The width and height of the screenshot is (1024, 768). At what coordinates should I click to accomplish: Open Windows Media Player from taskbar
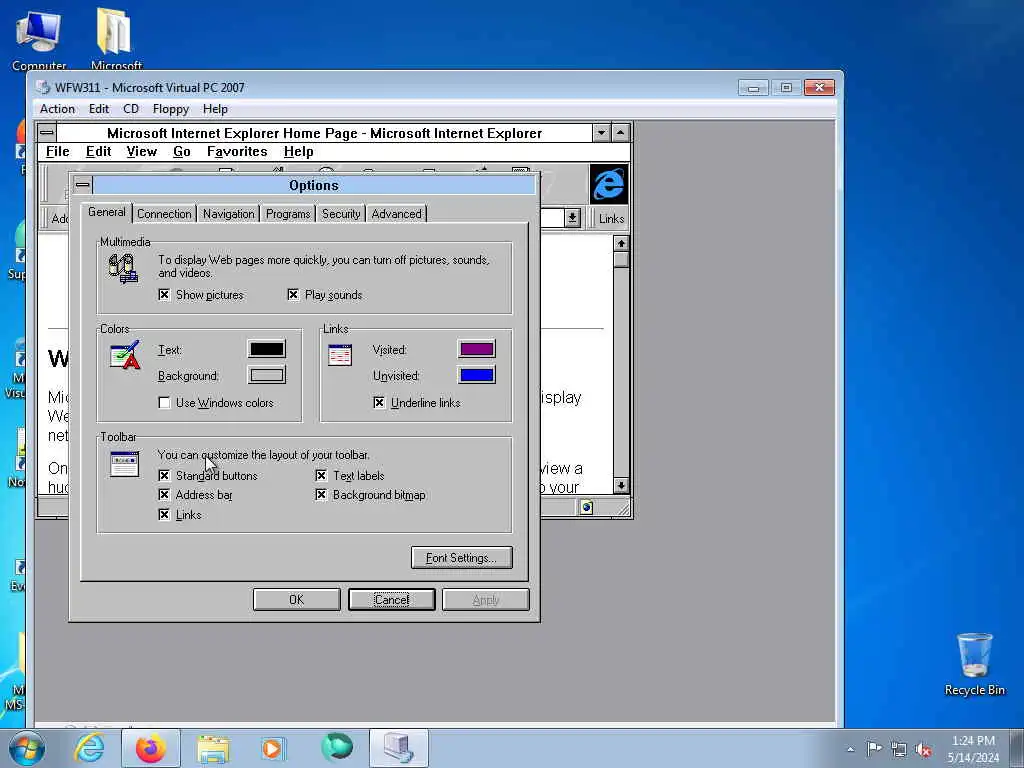(273, 748)
